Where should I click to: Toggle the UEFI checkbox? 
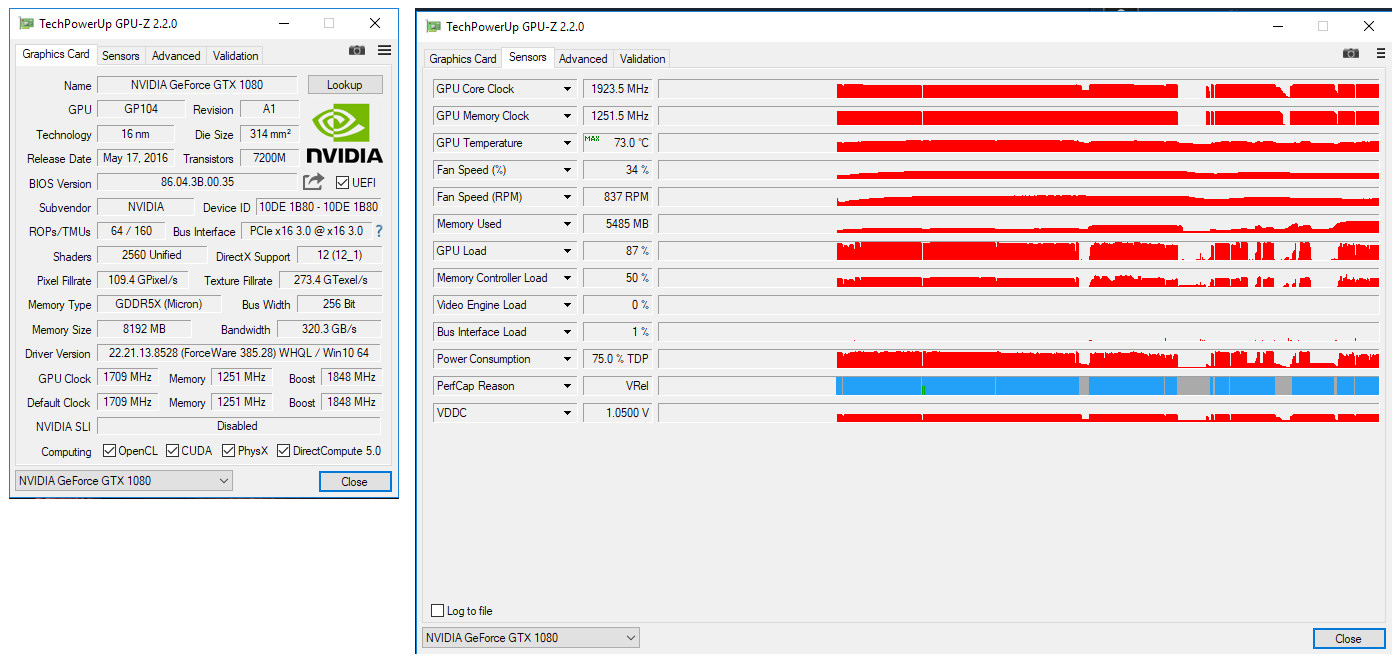pyautogui.click(x=342, y=182)
